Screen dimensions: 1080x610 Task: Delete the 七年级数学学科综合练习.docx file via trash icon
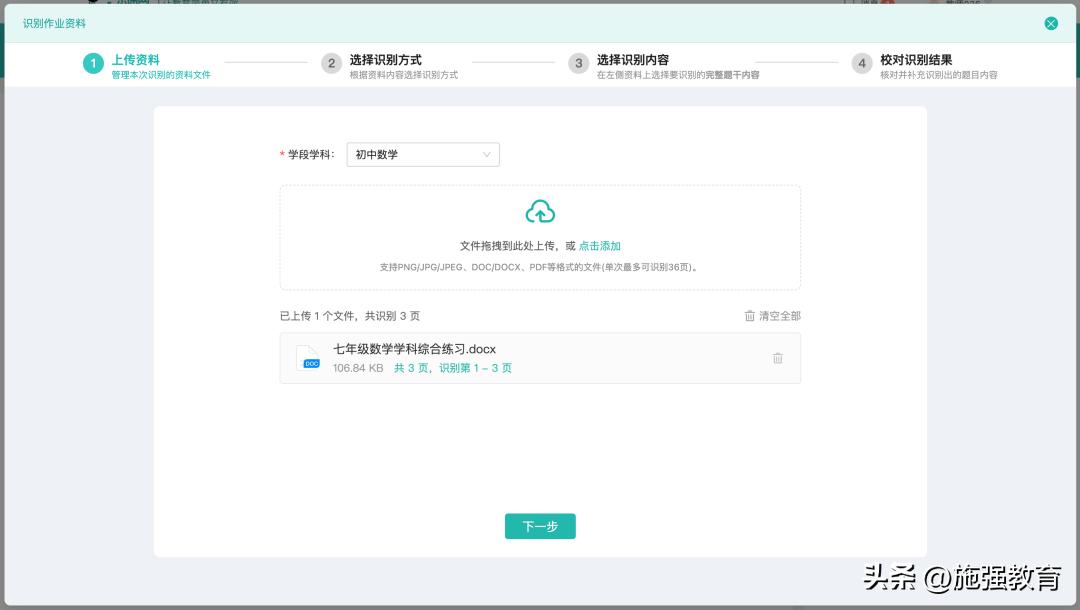[778, 358]
